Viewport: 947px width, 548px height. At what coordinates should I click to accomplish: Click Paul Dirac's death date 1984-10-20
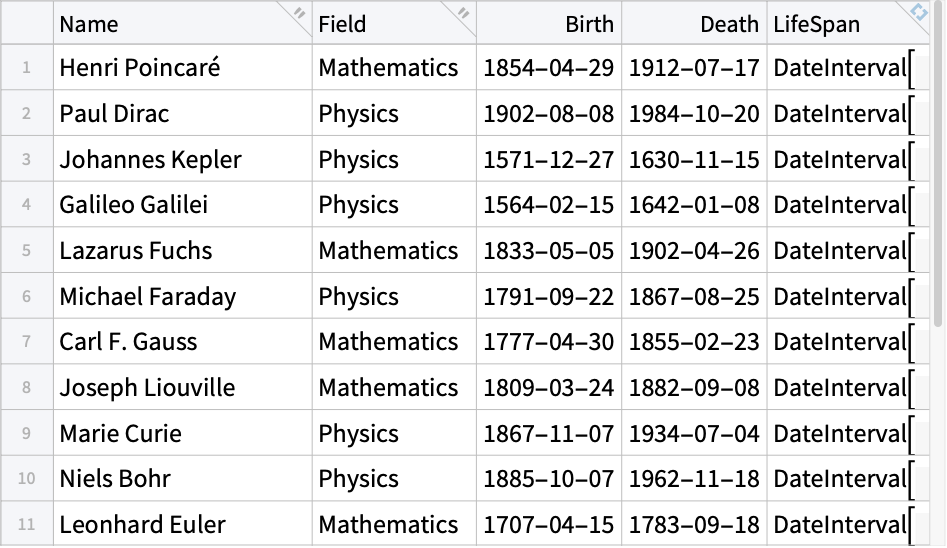(x=695, y=114)
